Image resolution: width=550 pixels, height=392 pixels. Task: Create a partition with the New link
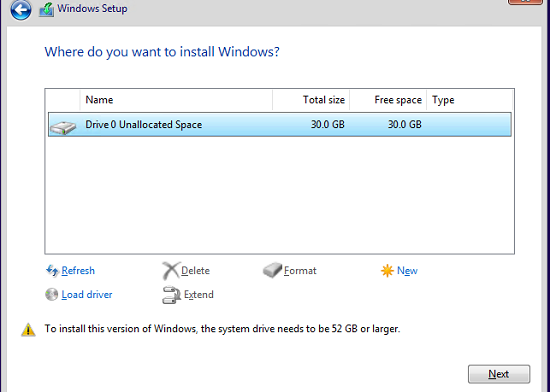[407, 271]
